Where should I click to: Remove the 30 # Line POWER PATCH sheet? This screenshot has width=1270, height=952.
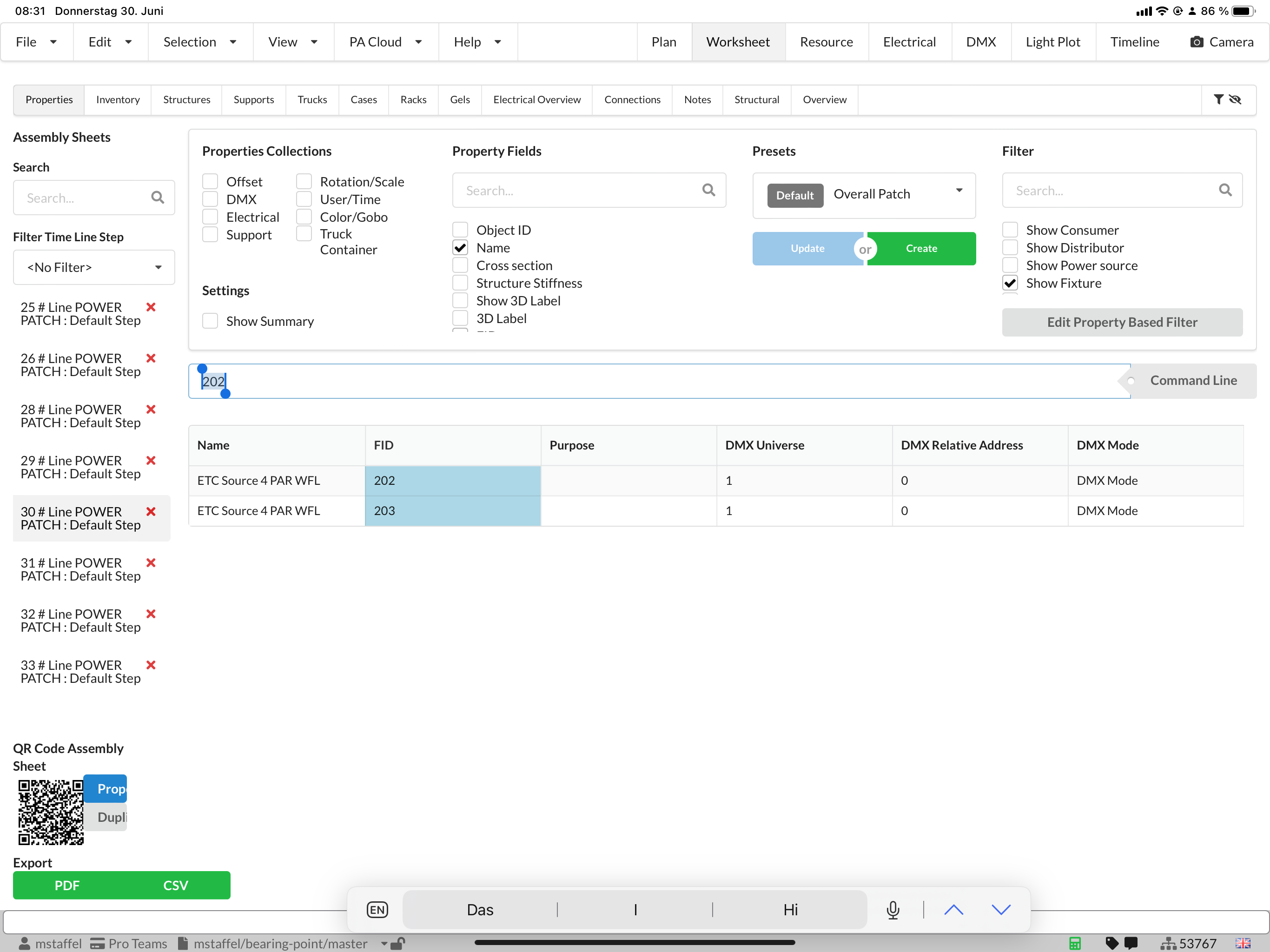click(151, 511)
